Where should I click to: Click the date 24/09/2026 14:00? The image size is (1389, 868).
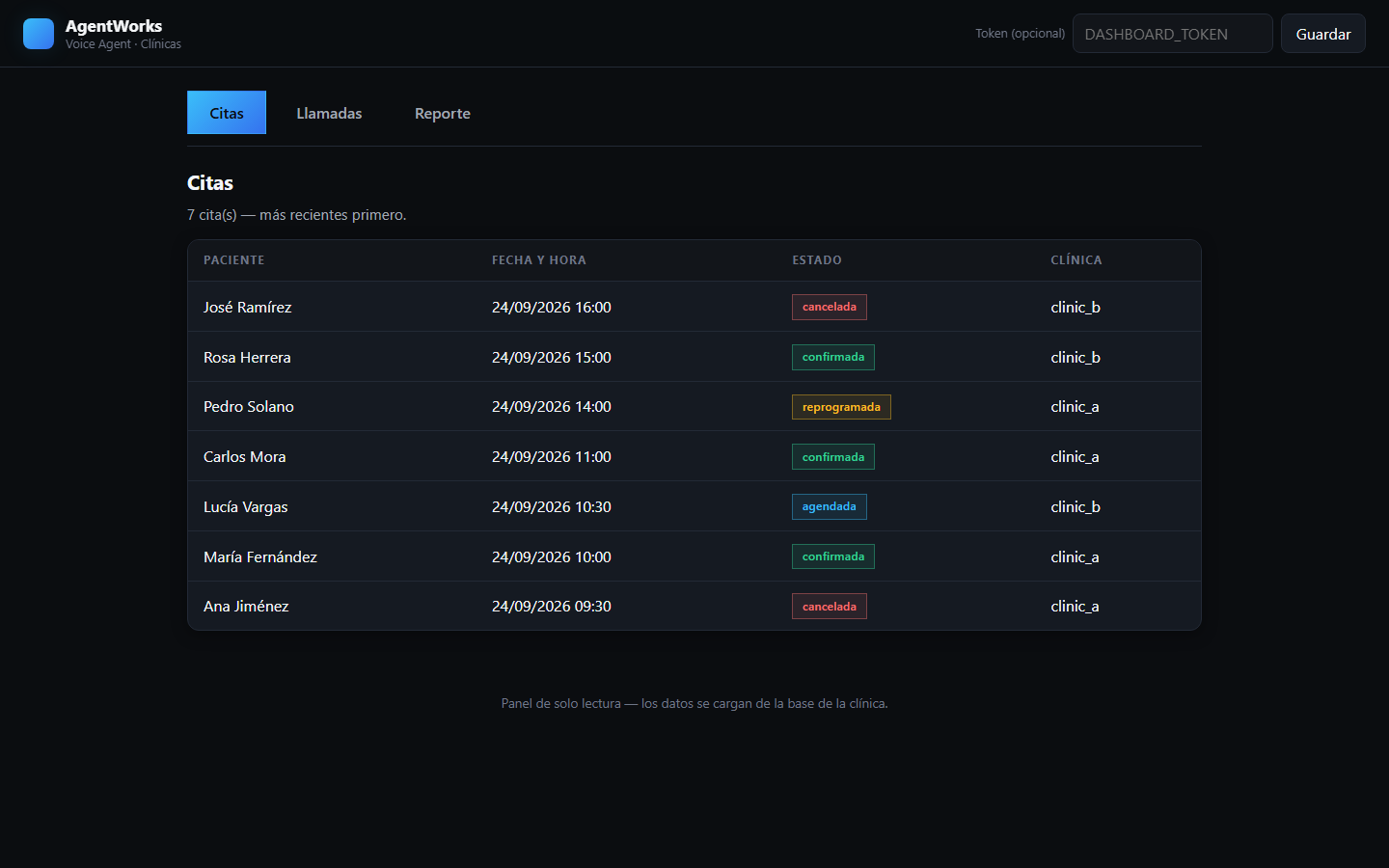552,407
